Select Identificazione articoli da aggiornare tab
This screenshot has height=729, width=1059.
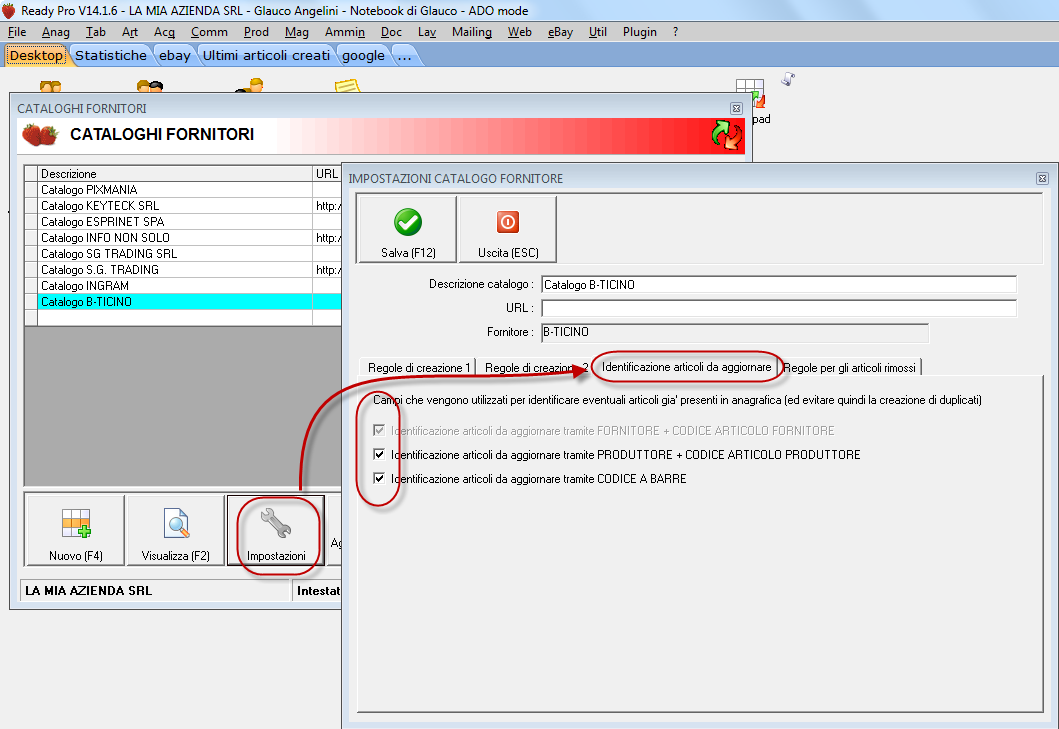(686, 367)
